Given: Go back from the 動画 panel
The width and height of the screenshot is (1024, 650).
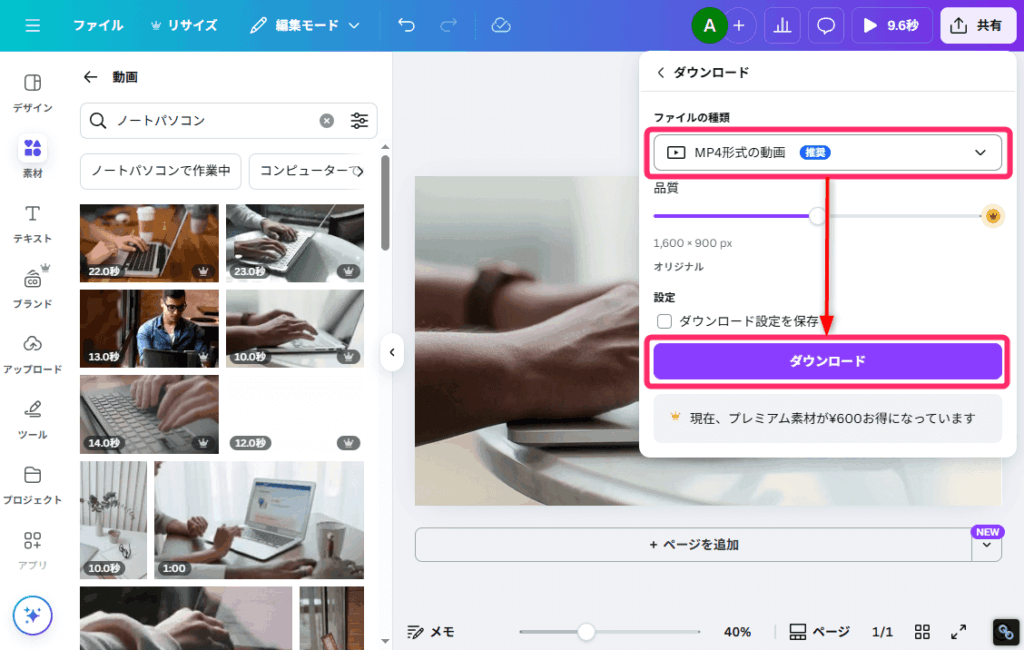Looking at the screenshot, I should (90, 77).
